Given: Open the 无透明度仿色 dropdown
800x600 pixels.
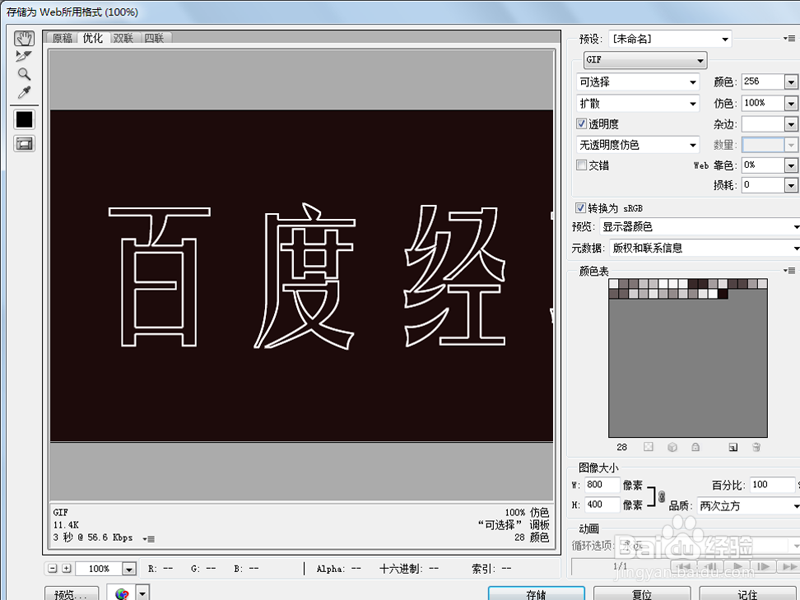Looking at the screenshot, I should [637, 145].
